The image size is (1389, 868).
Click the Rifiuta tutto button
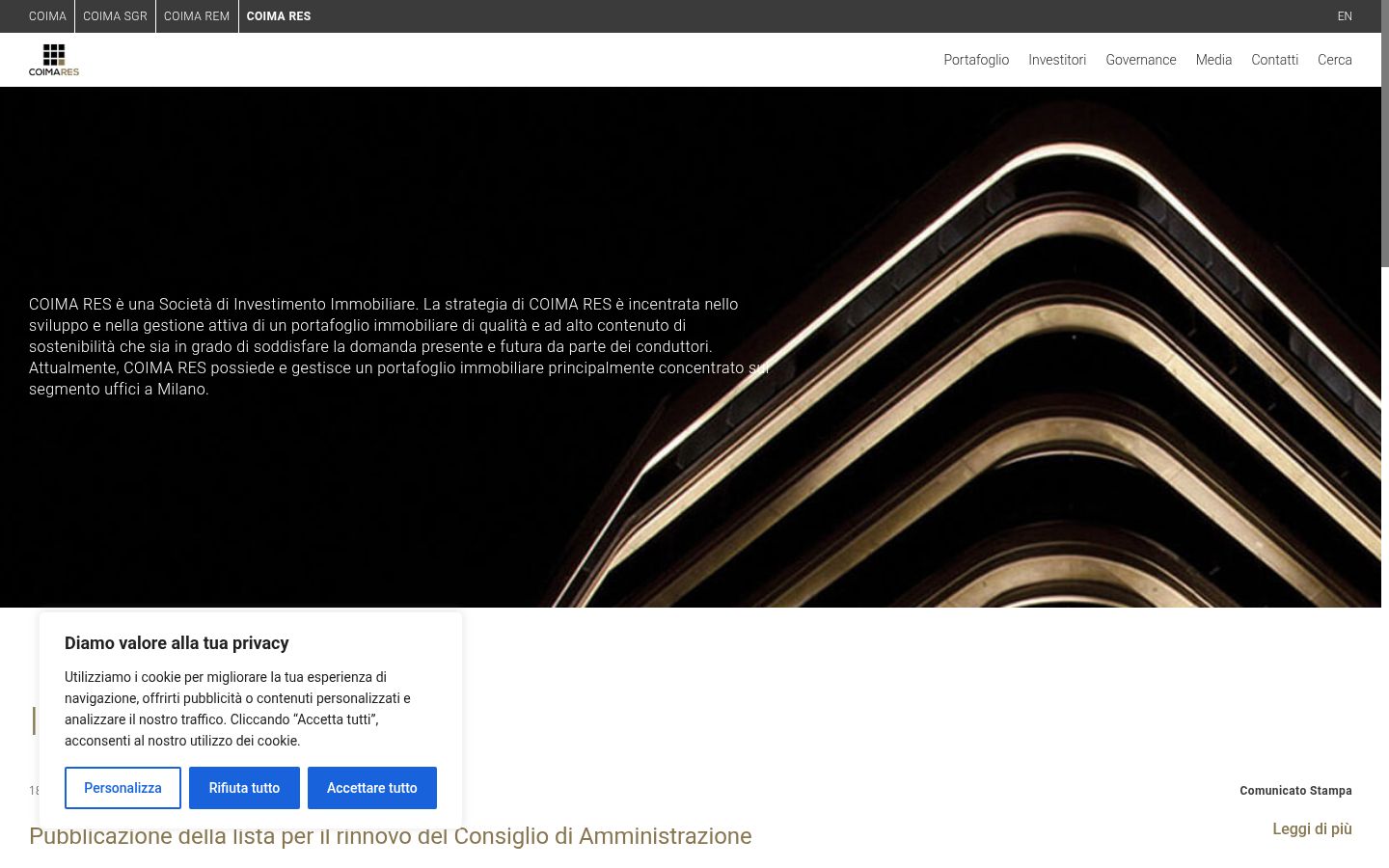point(244,788)
